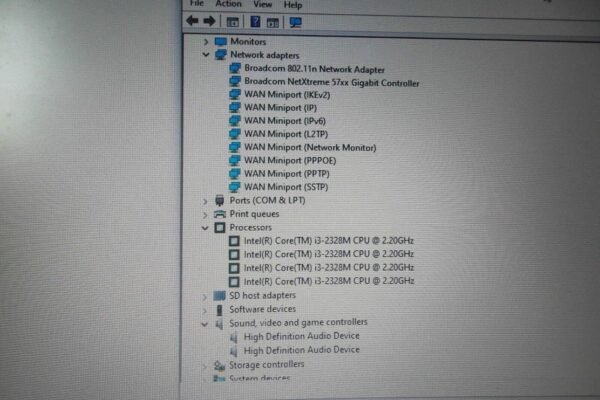The image size is (600, 400).
Task: Select WAN Miniport (IKEv2) device
Action: (287, 95)
